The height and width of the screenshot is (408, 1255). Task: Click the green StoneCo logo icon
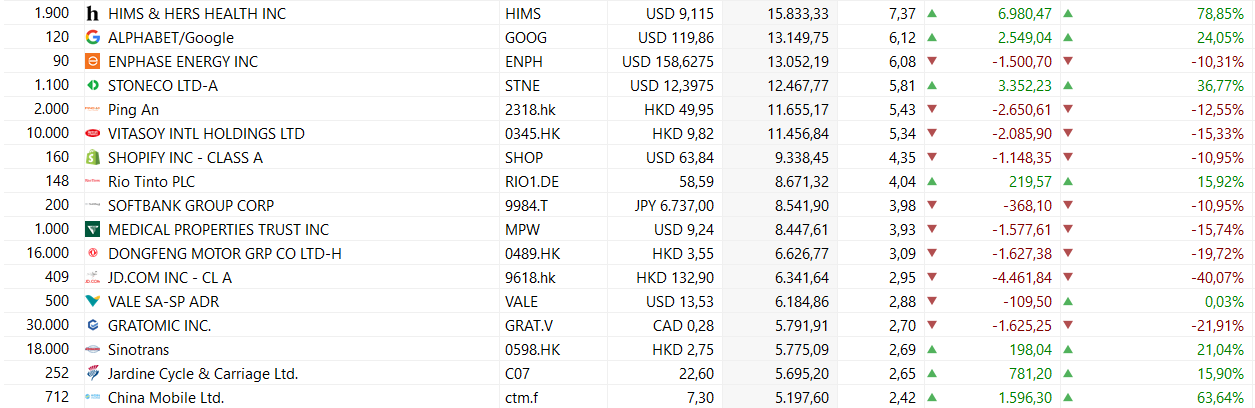[x=93, y=86]
